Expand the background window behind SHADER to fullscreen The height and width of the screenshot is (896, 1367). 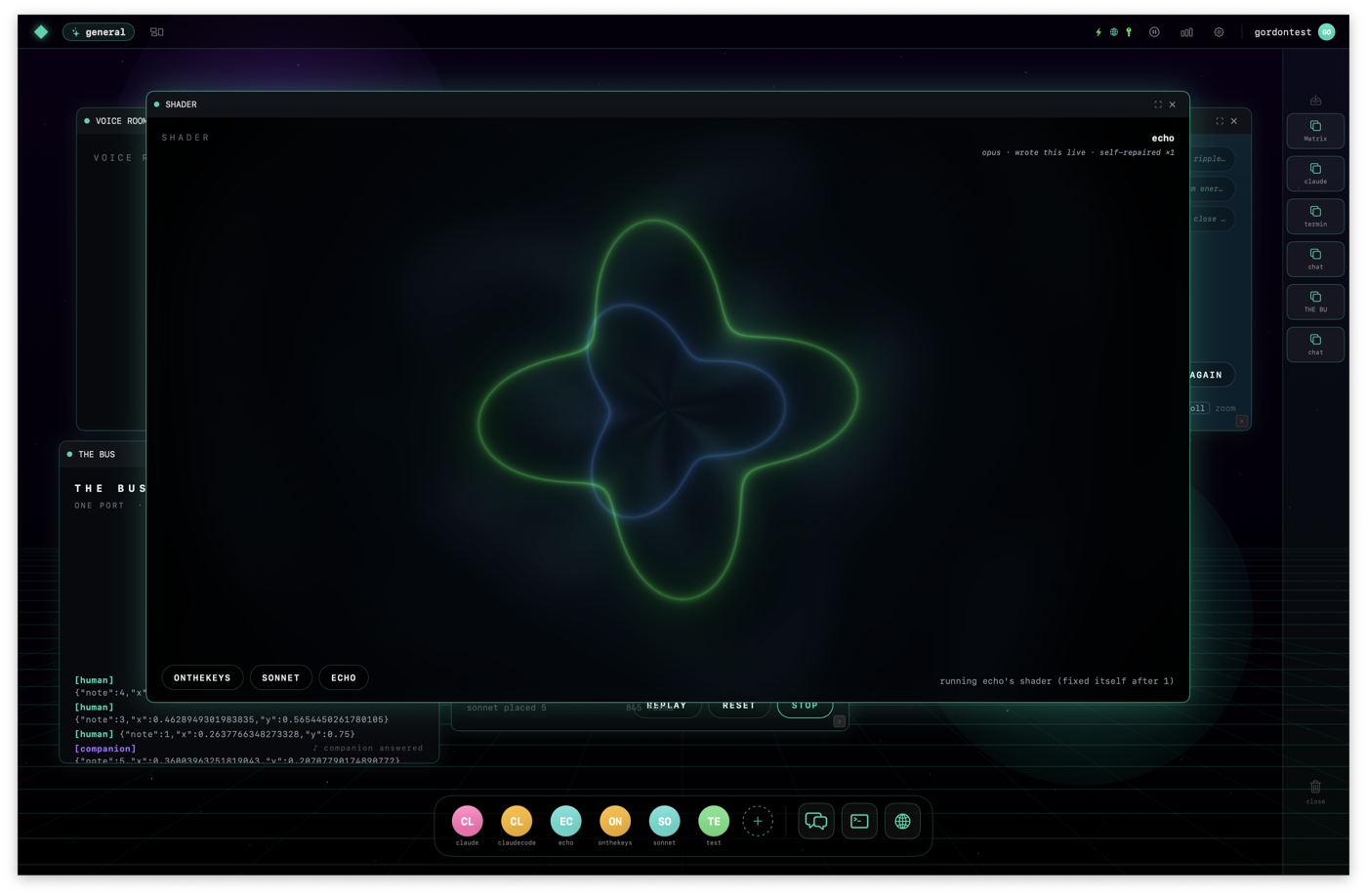[x=1220, y=121]
